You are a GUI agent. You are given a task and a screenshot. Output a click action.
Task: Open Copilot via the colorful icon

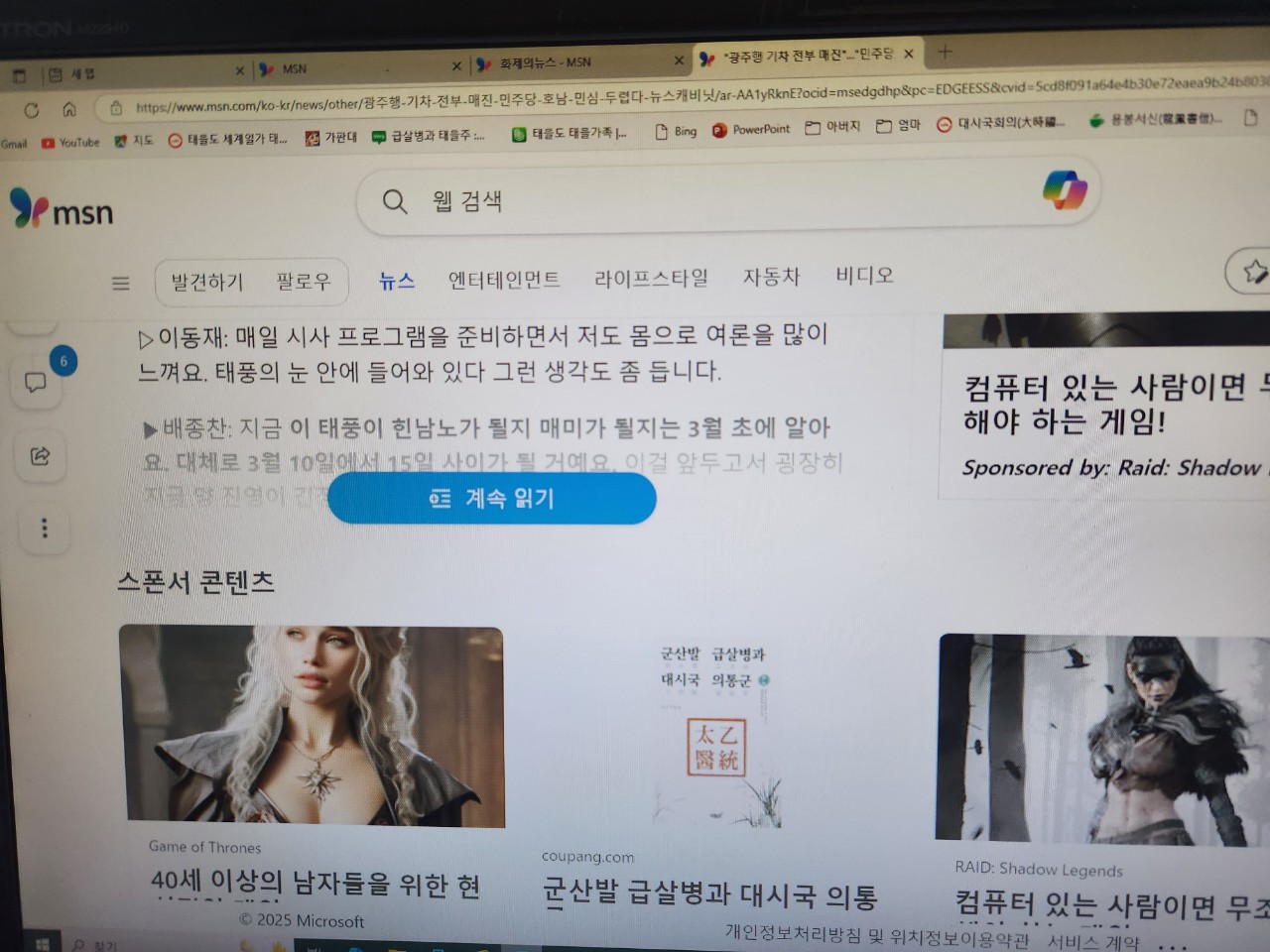[x=1064, y=190]
